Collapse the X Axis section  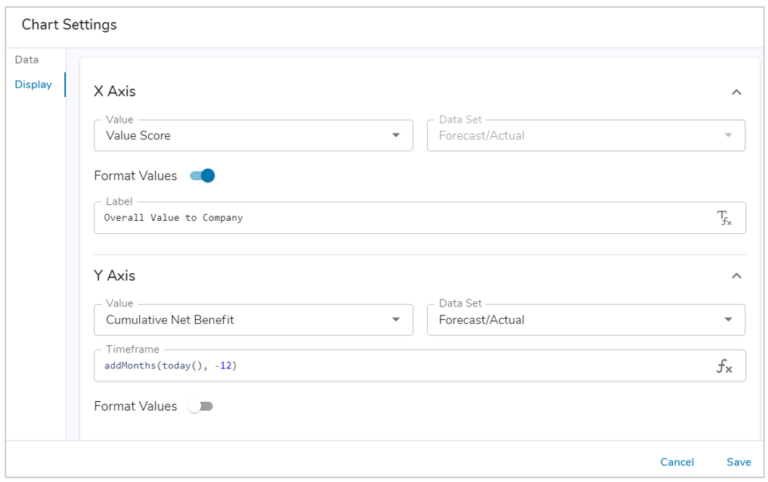click(736, 92)
